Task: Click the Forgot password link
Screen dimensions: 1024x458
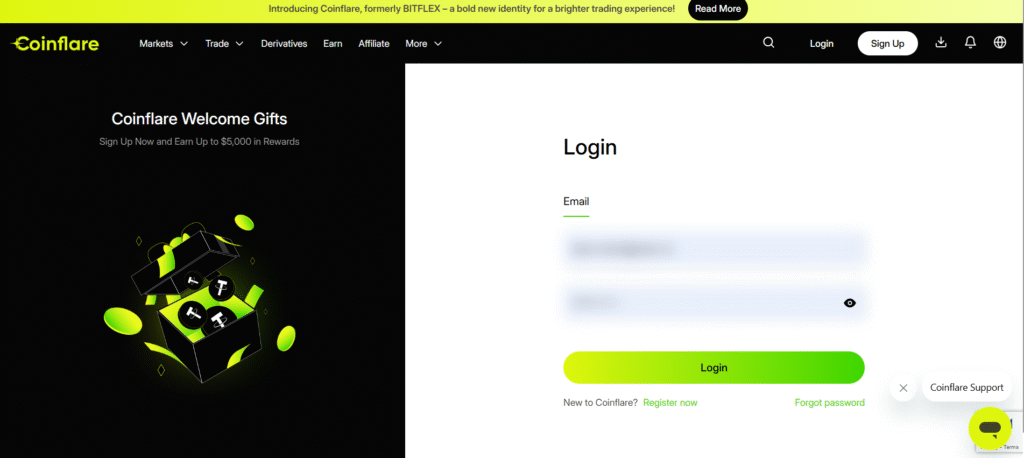Action: pos(829,403)
